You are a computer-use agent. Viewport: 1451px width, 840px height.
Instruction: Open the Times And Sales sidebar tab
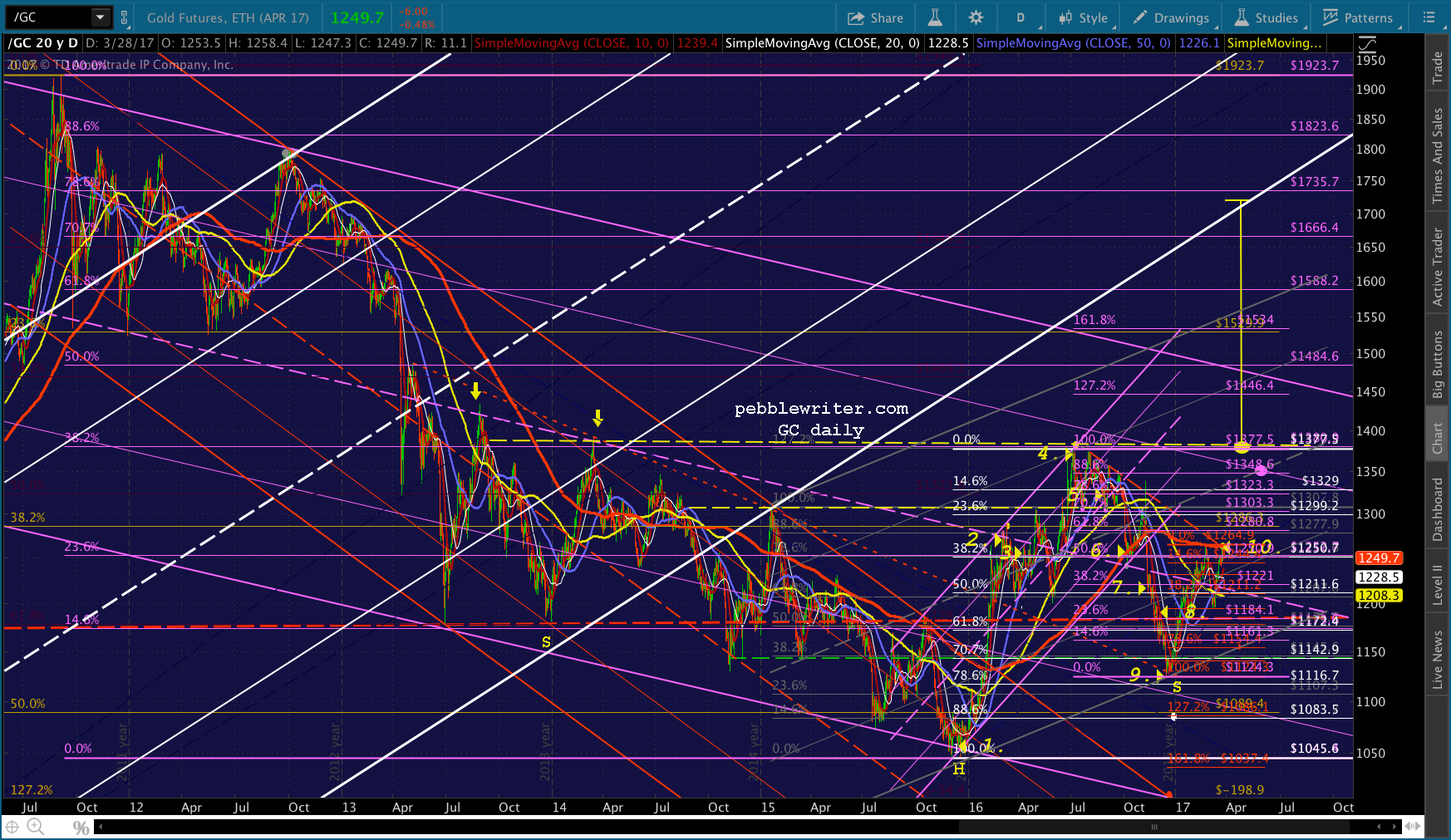(1438, 155)
